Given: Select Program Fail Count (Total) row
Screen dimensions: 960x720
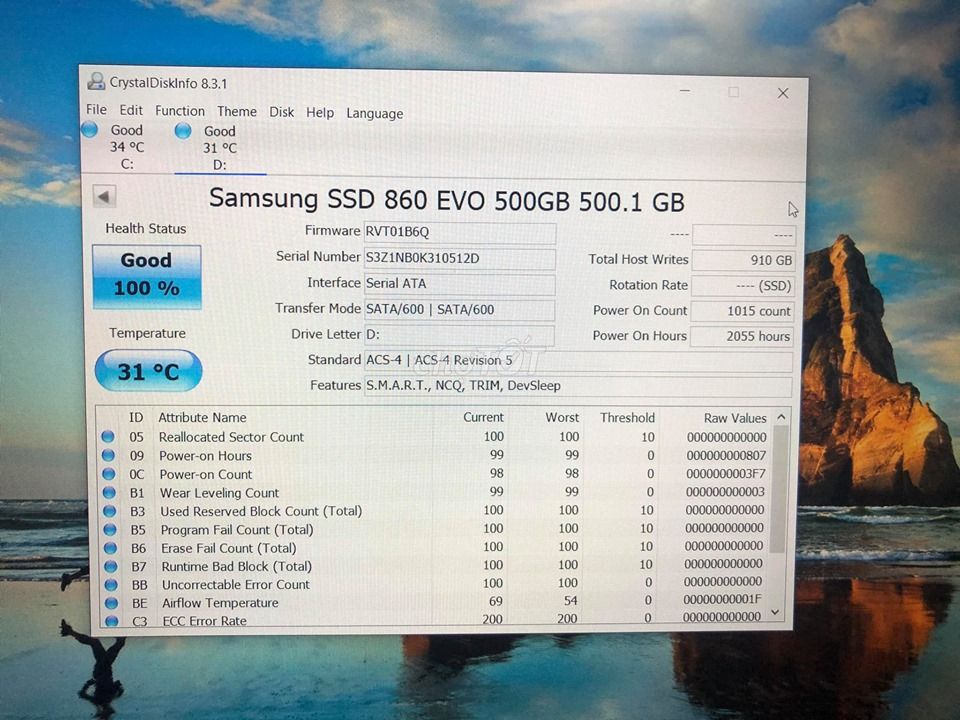Looking at the screenshot, I should pyautogui.click(x=435, y=529).
